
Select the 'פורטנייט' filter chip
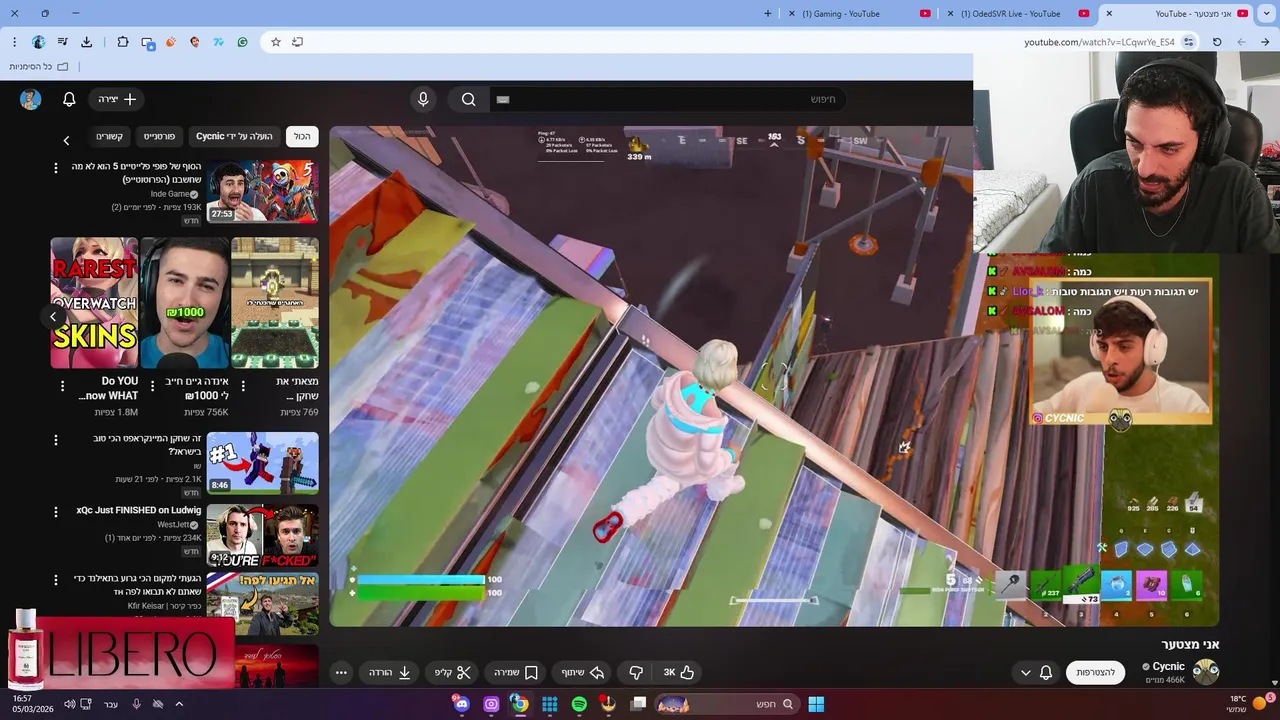159,136
